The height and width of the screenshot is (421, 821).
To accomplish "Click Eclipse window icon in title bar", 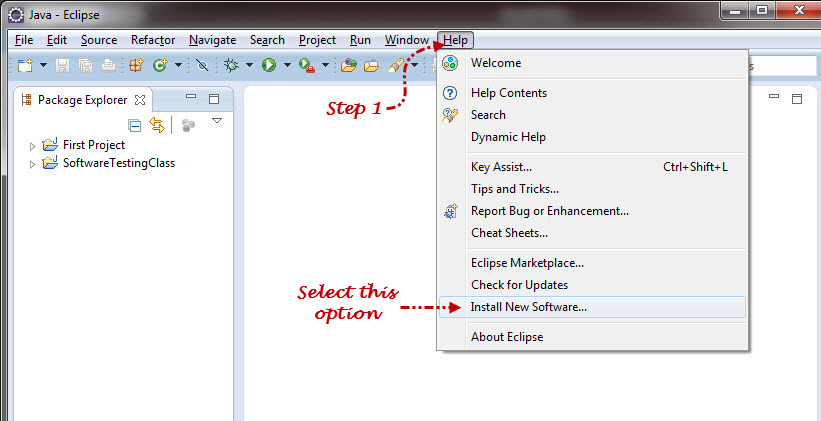I will 15,14.
